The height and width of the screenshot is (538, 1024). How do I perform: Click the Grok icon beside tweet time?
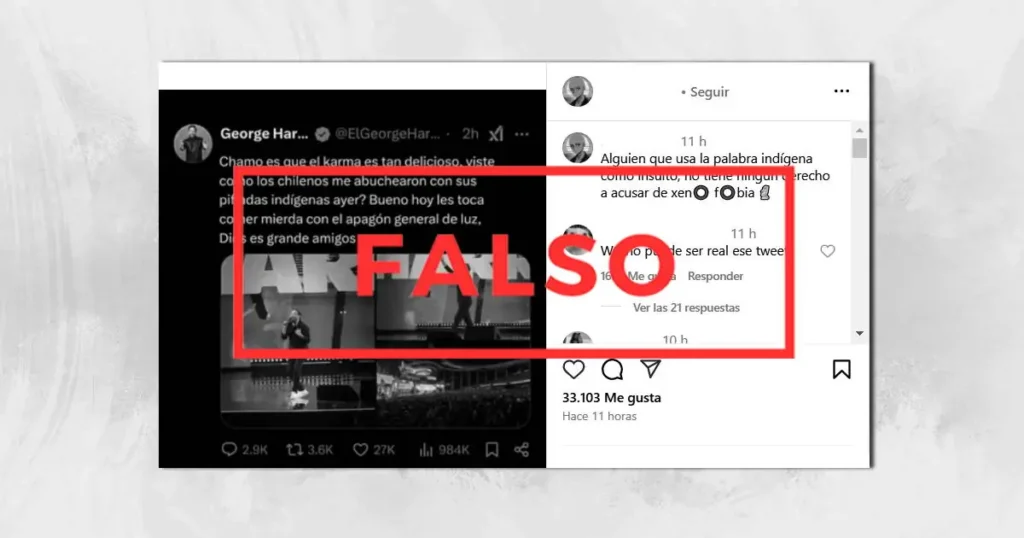[496, 134]
